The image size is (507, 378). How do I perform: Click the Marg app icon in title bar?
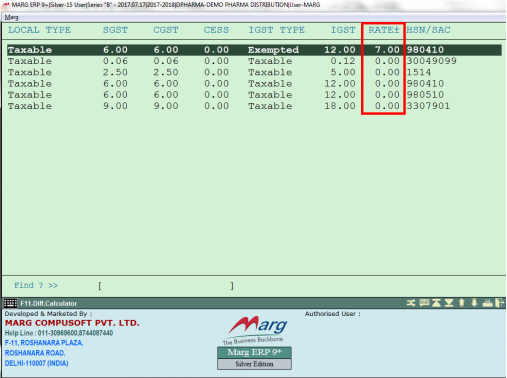coord(6,5)
